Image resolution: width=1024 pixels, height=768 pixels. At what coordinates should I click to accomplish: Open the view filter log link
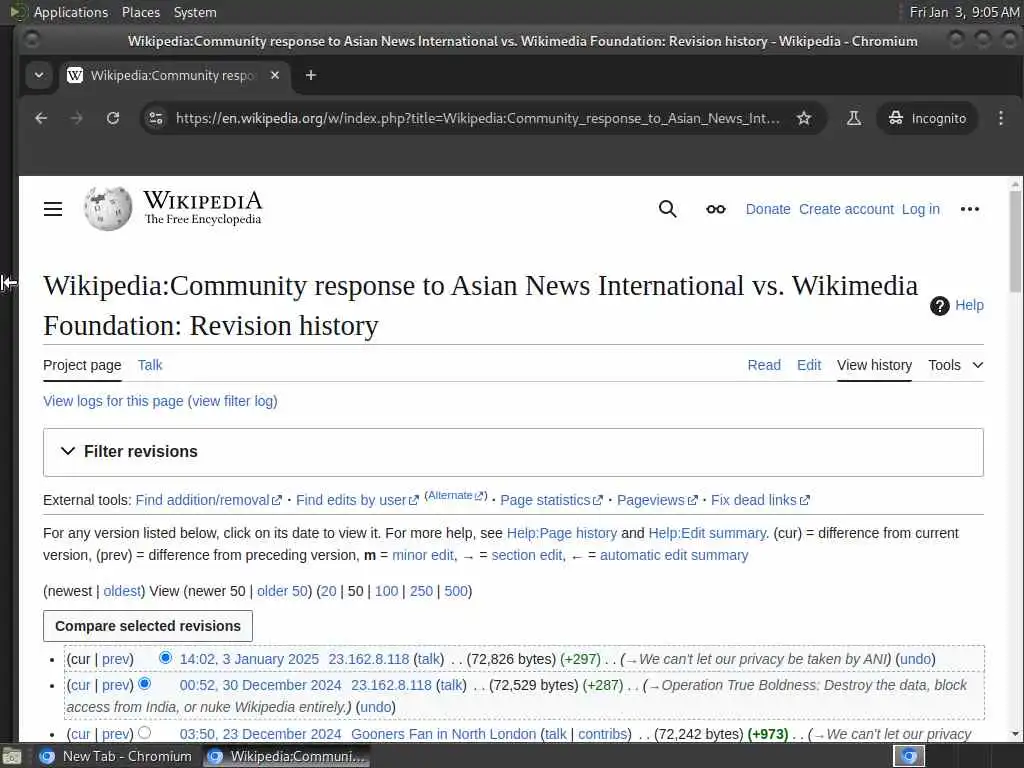tap(232, 401)
